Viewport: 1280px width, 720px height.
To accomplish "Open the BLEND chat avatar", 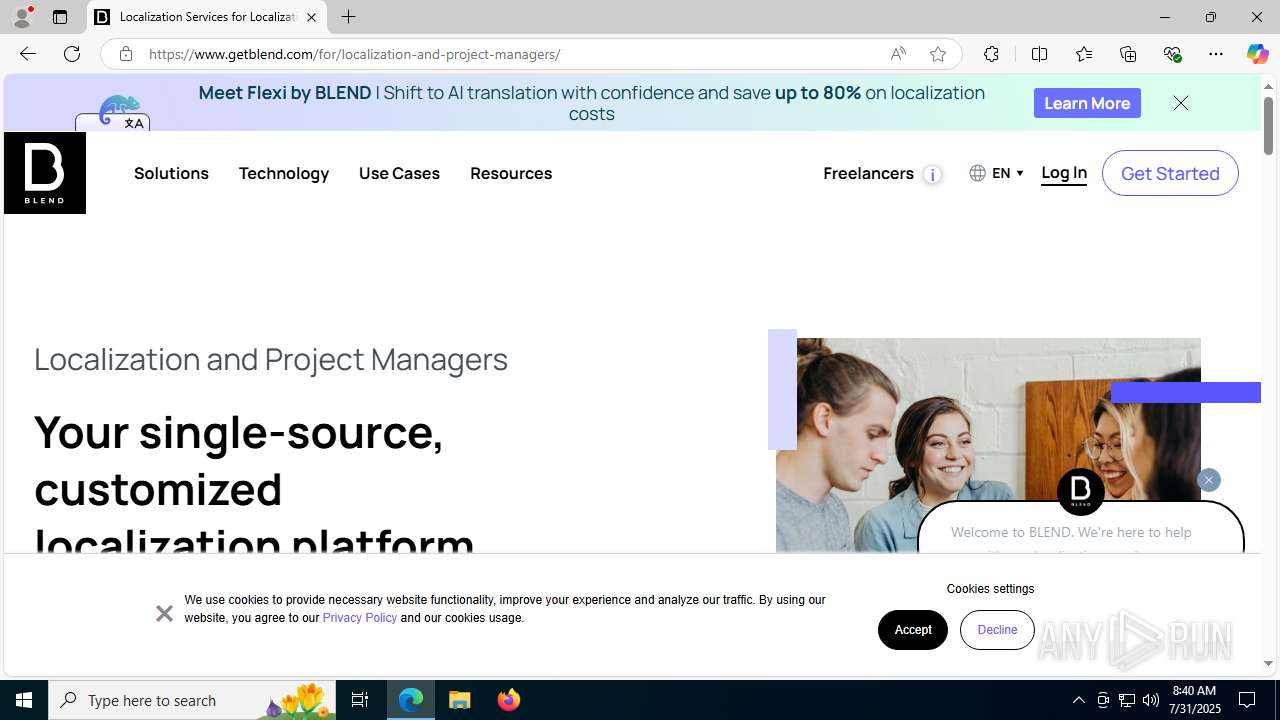I will (1081, 491).
